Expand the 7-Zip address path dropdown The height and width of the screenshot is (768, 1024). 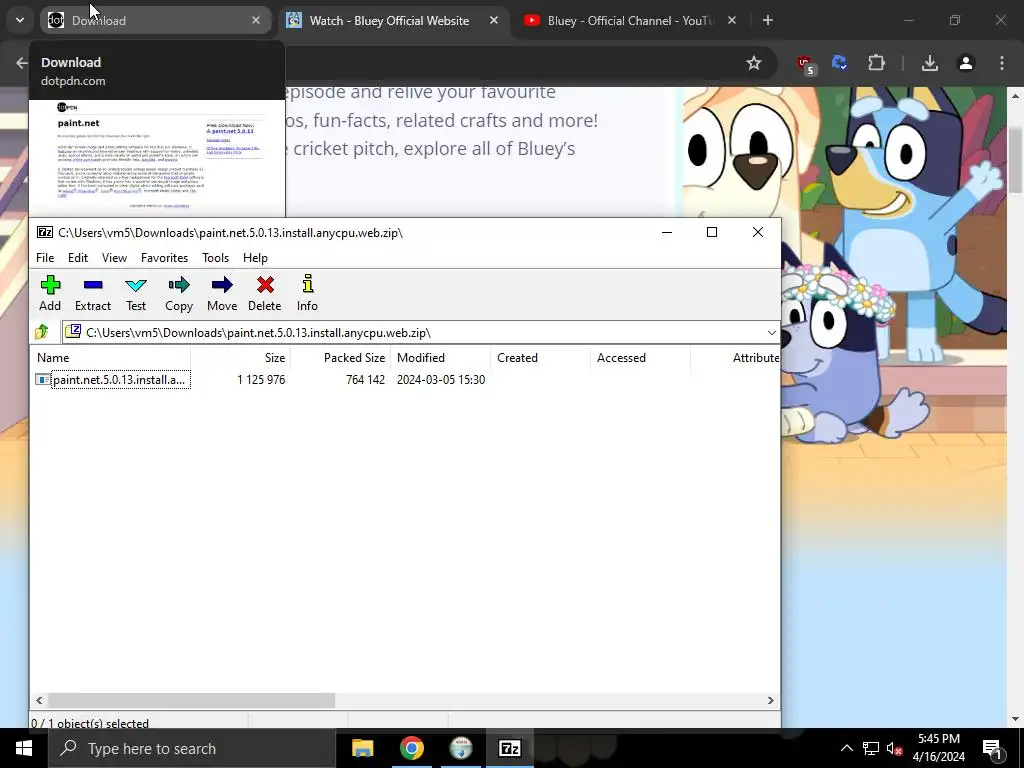771,332
